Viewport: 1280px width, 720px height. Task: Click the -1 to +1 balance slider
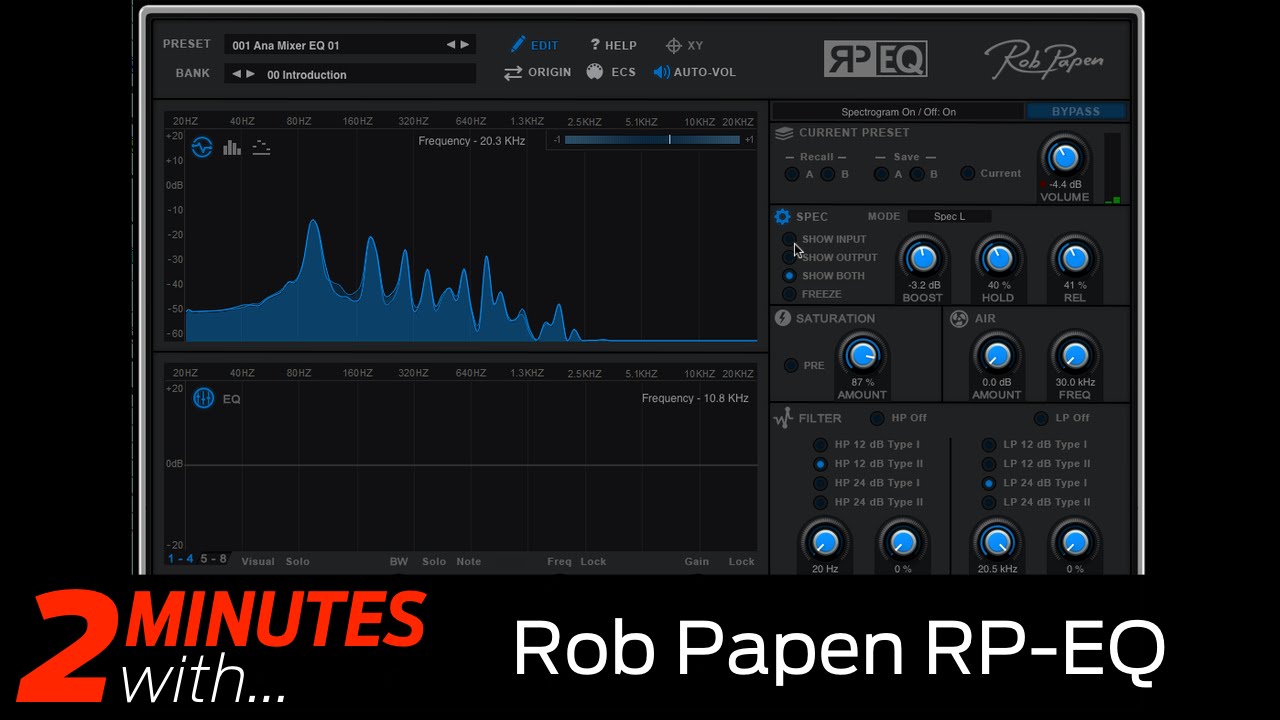coord(652,140)
